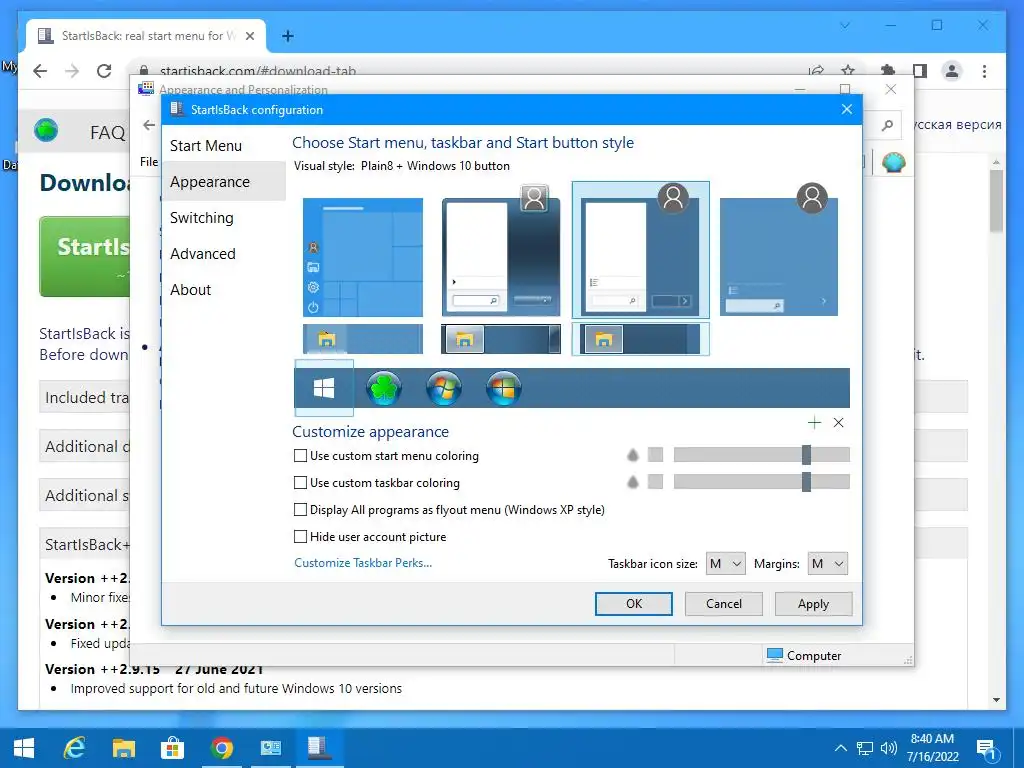Select the Windows 10 flat start button icon
The width and height of the screenshot is (1024, 768).
point(324,388)
